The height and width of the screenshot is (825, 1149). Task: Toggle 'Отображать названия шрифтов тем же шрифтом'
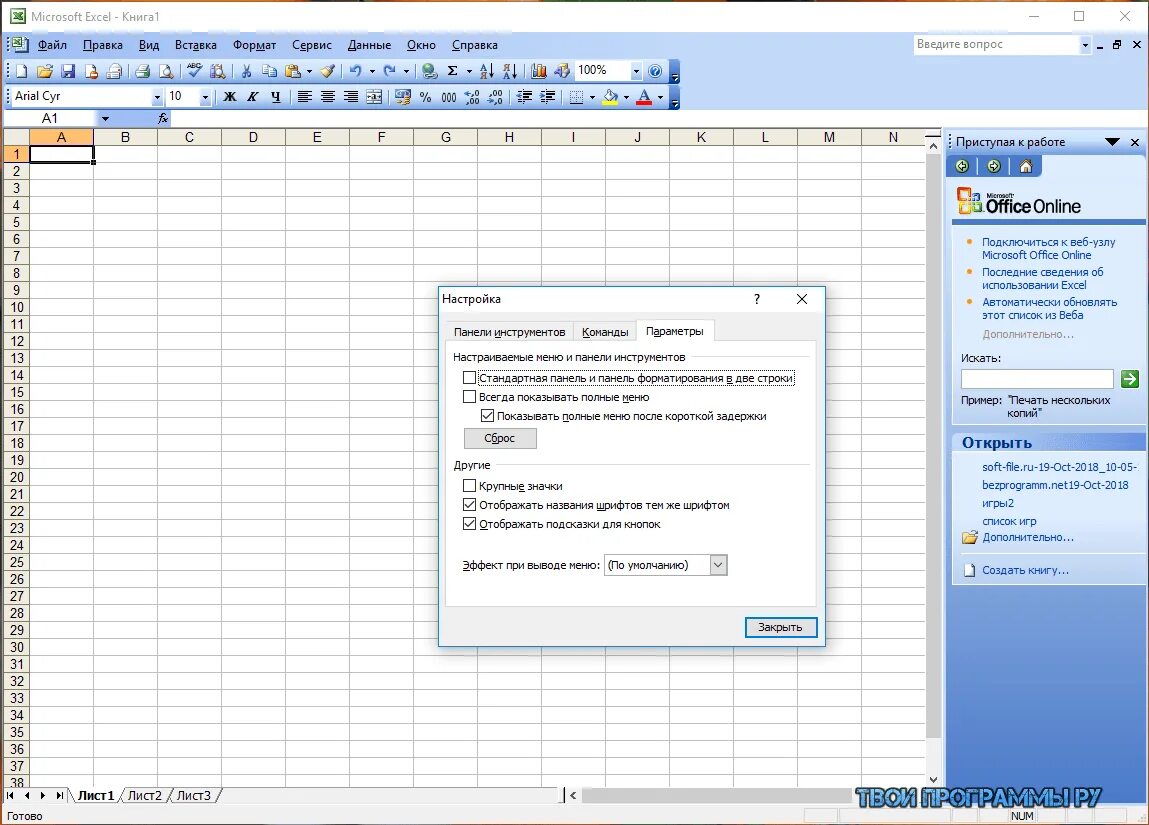470,505
